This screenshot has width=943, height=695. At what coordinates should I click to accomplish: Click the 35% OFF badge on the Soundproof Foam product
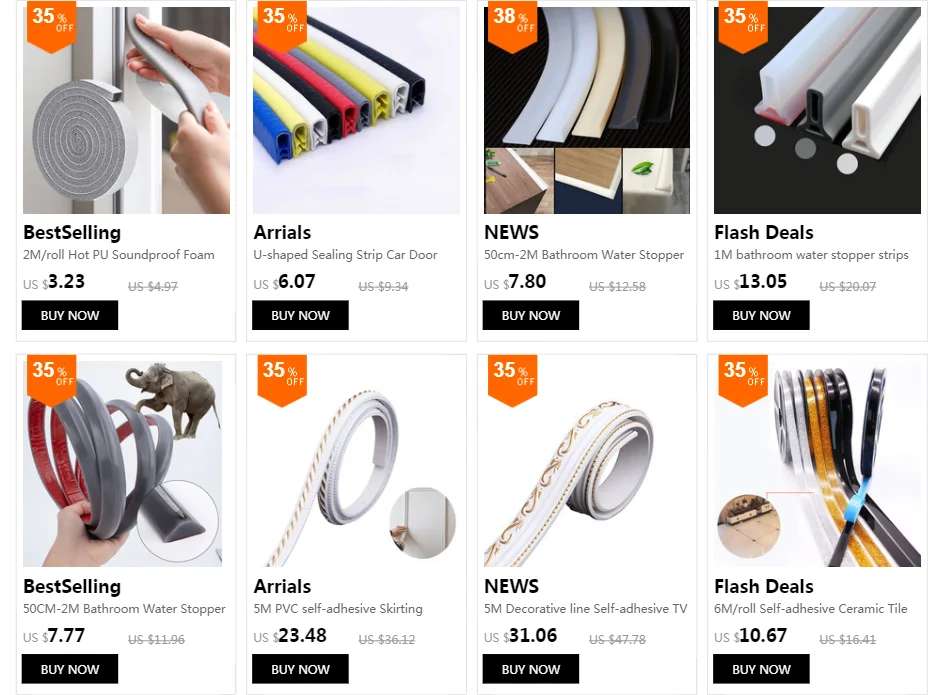[x=52, y=24]
